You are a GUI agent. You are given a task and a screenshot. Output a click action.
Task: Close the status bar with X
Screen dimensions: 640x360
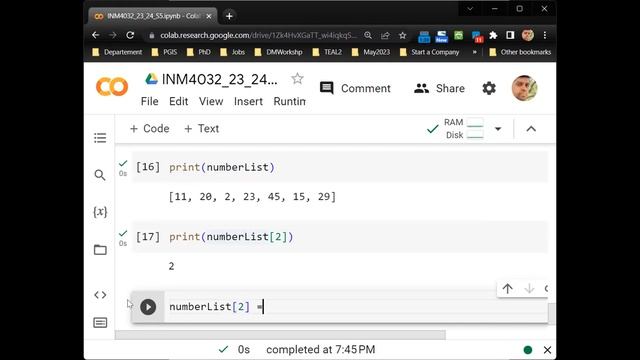tap(547, 350)
